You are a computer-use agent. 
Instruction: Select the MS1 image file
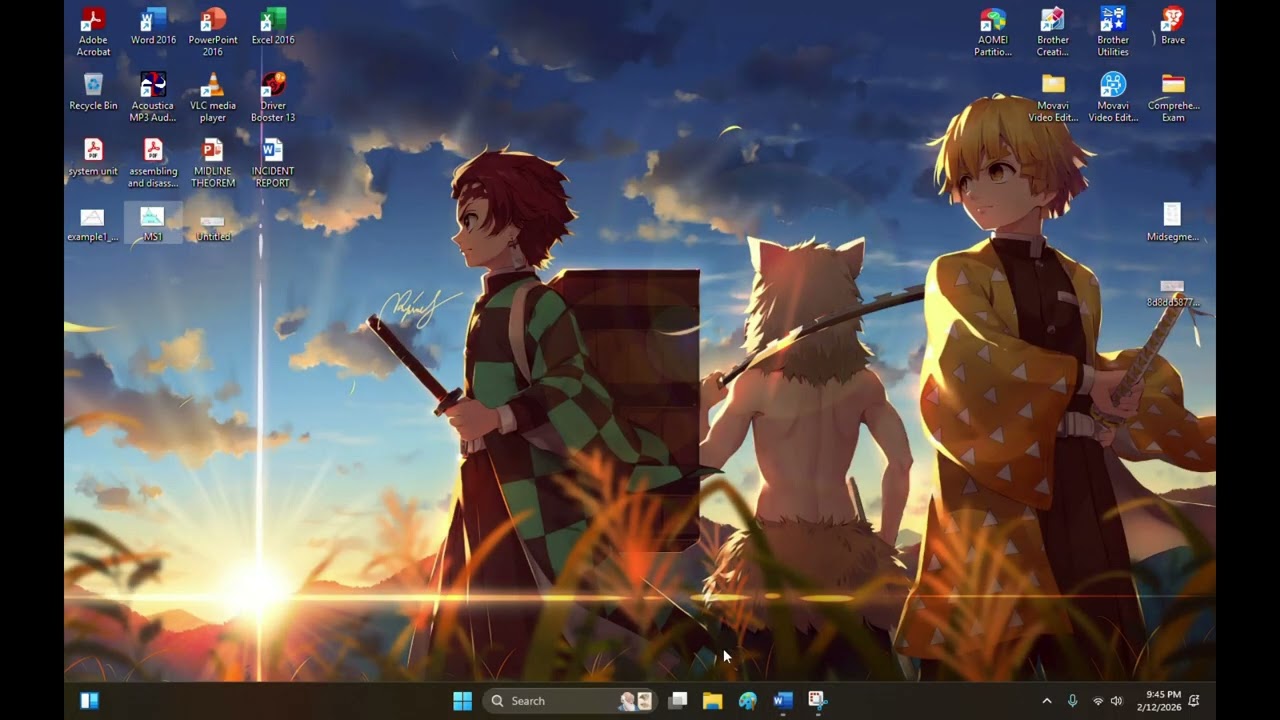(153, 224)
